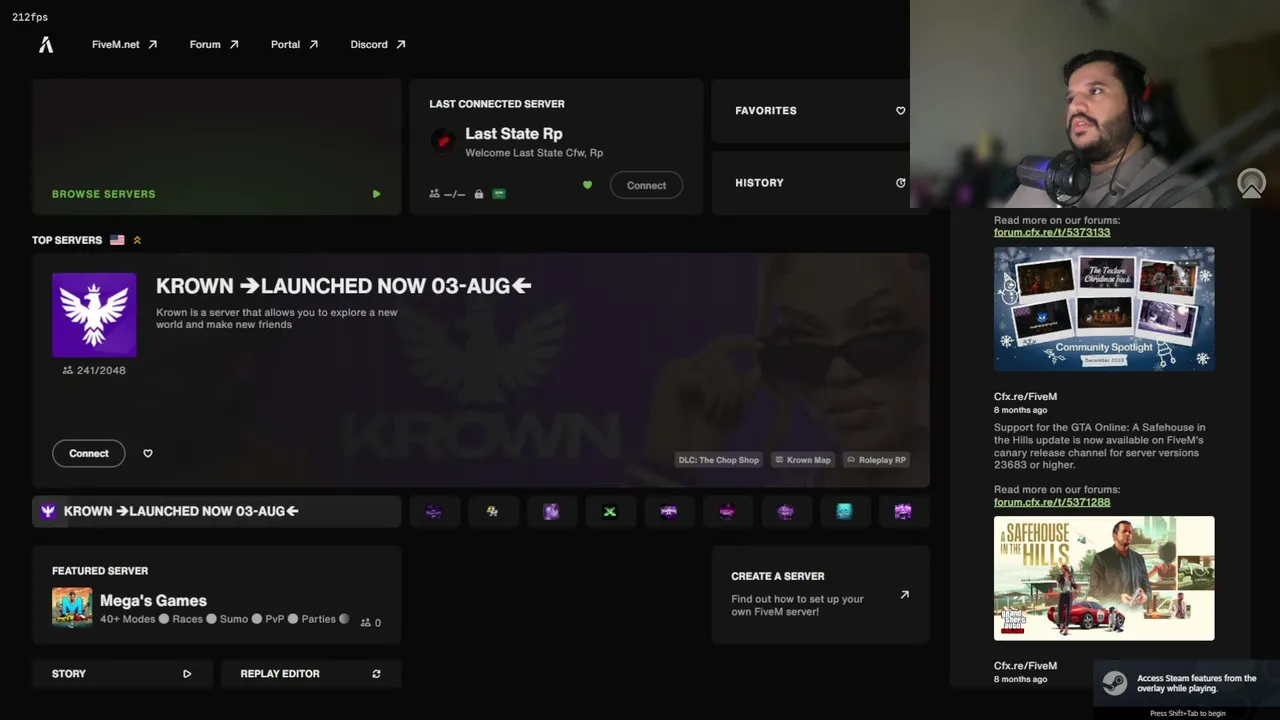The height and width of the screenshot is (720, 1280).
Task: Select the green X server icon
Action: tap(610, 511)
